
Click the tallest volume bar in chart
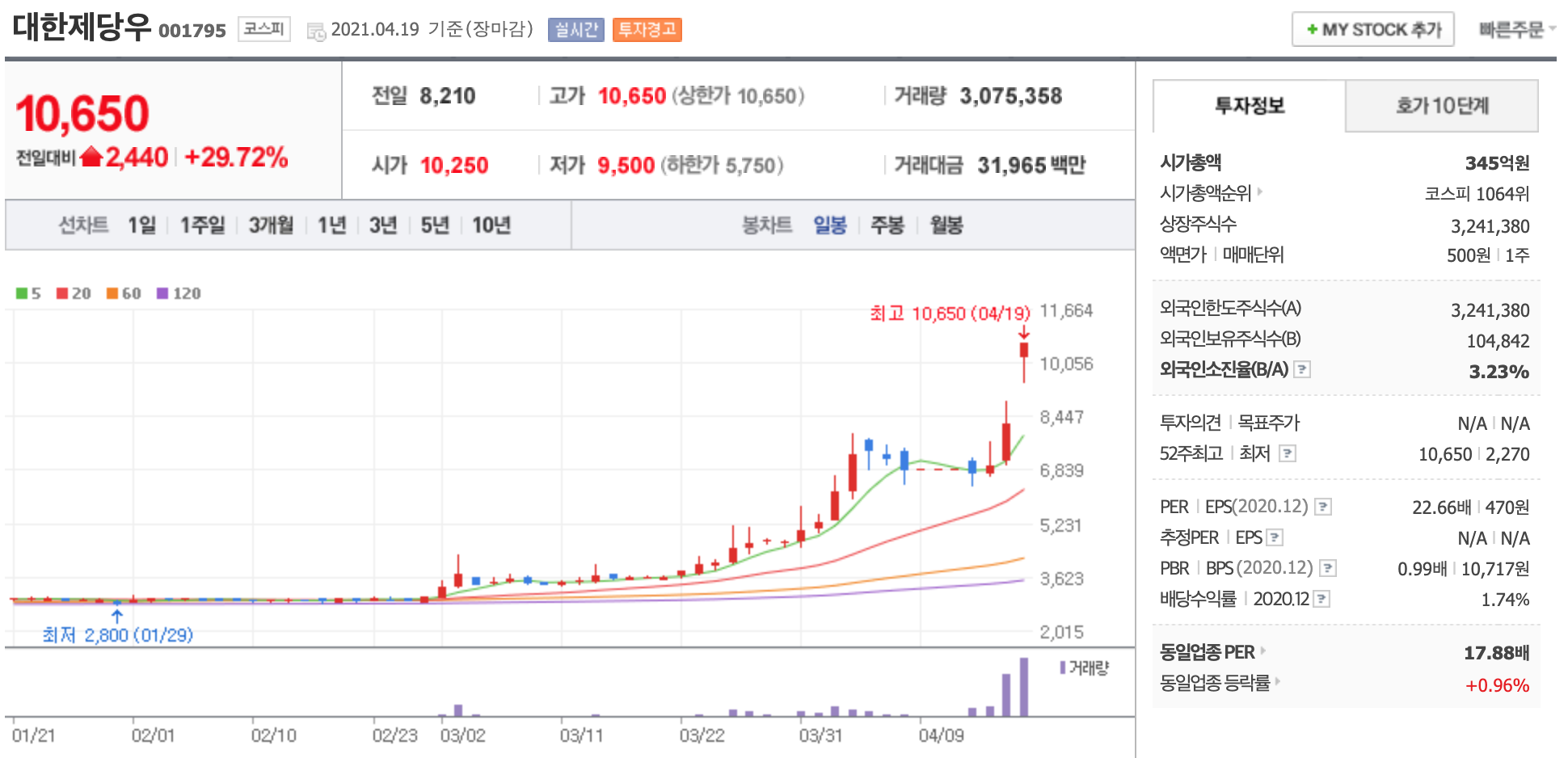[x=1024, y=687]
